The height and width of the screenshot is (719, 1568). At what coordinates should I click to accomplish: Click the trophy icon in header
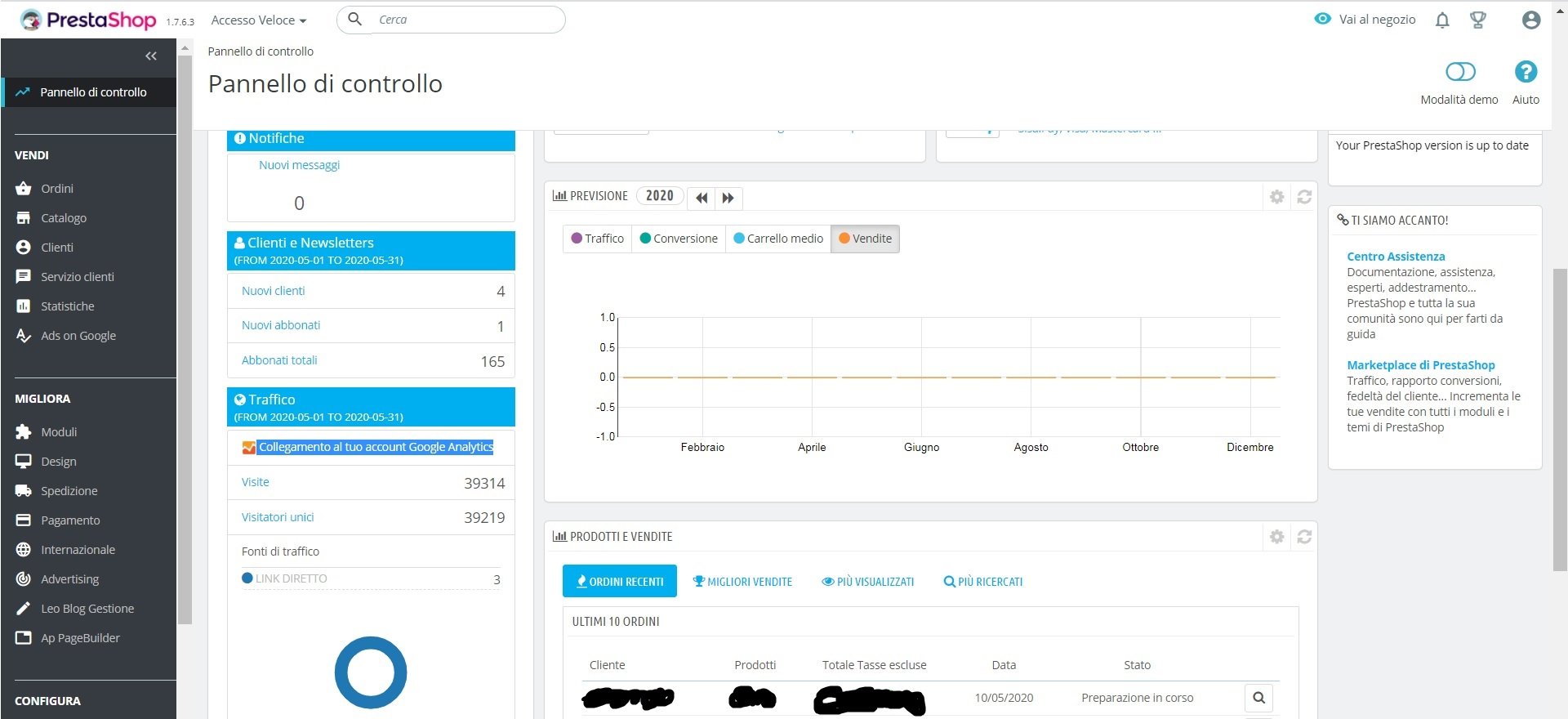(x=1477, y=20)
